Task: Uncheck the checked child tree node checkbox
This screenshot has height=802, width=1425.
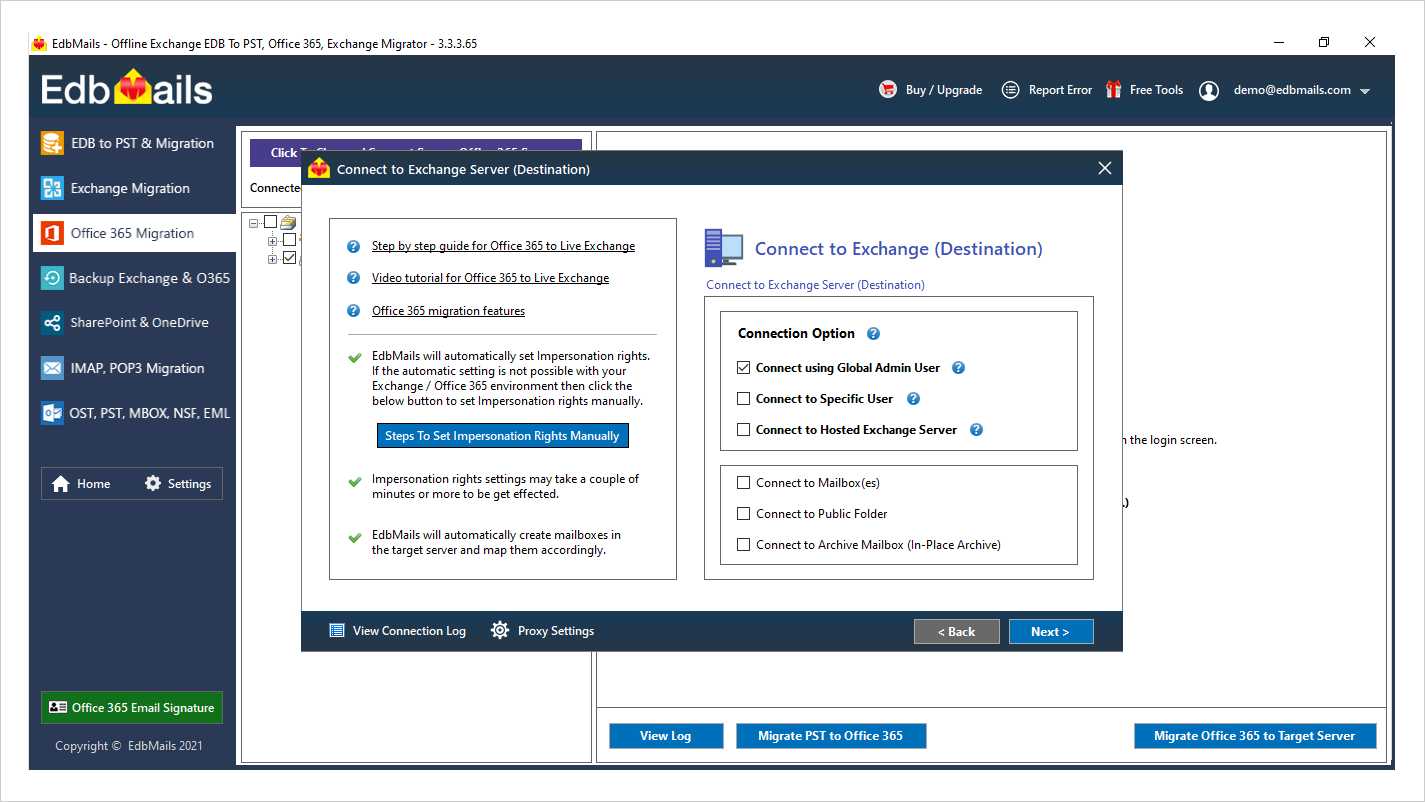Action: (x=289, y=258)
